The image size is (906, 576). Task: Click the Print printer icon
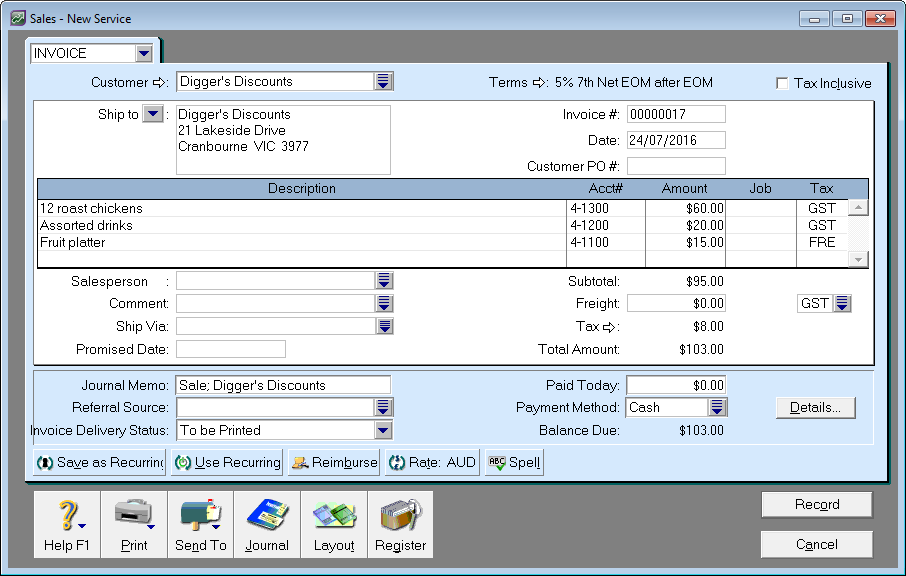(x=133, y=515)
